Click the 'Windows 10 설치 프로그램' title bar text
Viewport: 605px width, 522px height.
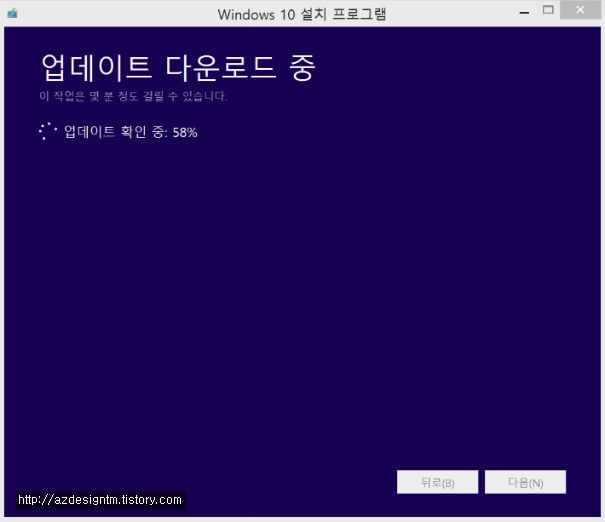[x=302, y=14]
